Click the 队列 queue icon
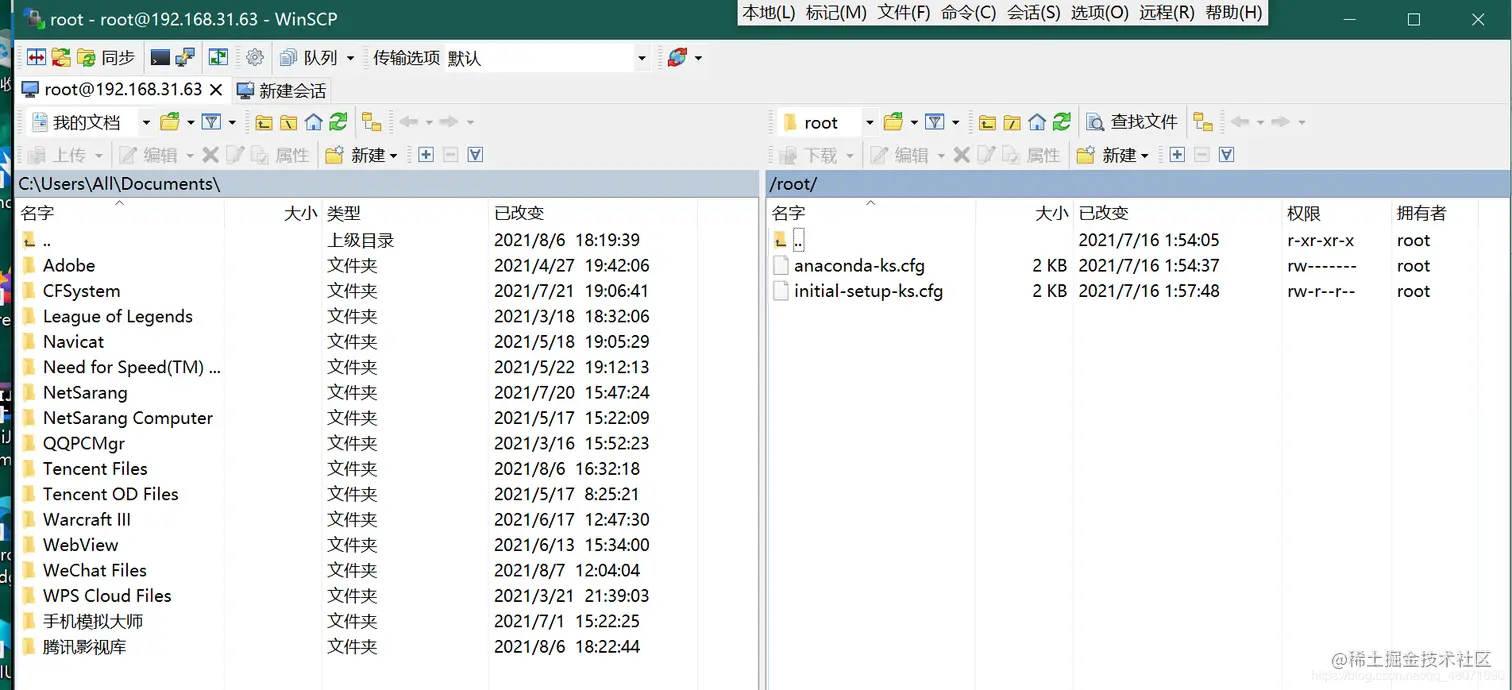This screenshot has height=690, width=1512. click(289, 58)
